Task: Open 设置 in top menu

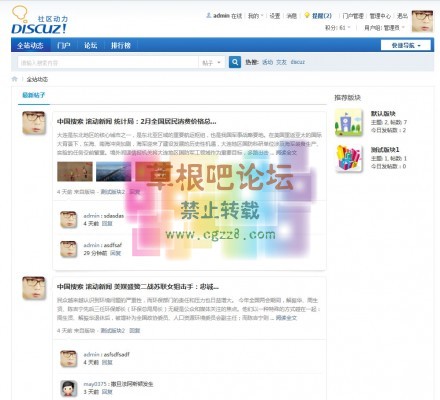Action: point(275,16)
